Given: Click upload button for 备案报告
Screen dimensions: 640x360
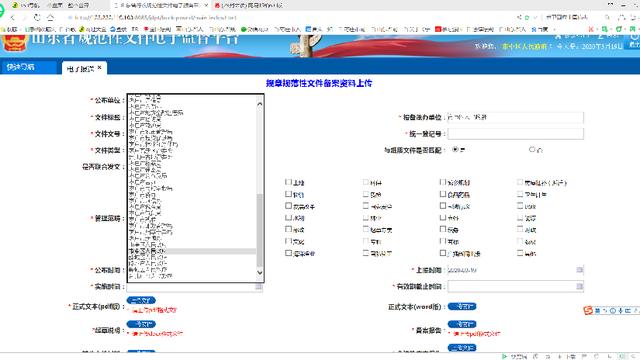Looking at the screenshot, I should 462,324.
